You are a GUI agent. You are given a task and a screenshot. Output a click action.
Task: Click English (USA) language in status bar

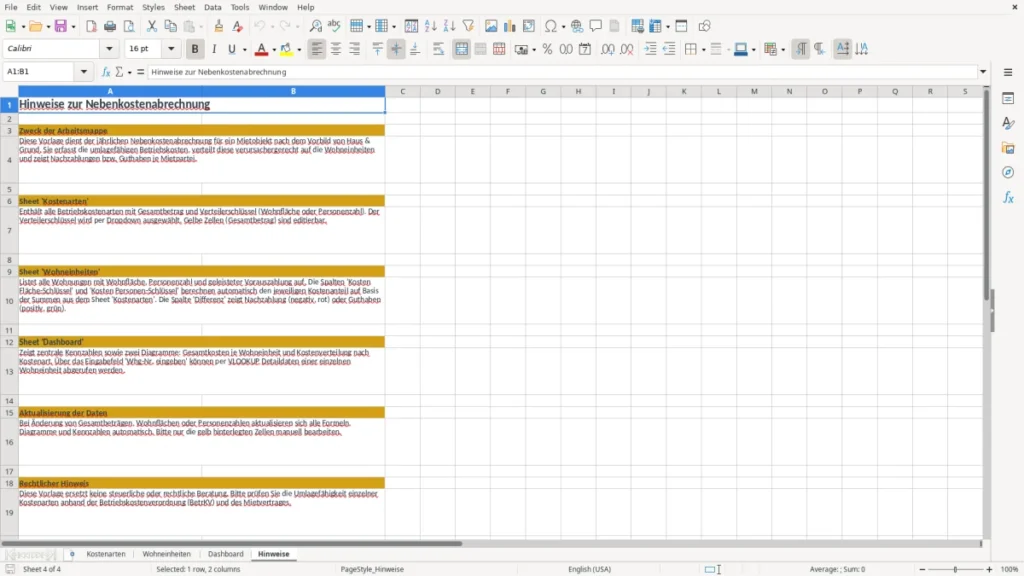coord(590,569)
